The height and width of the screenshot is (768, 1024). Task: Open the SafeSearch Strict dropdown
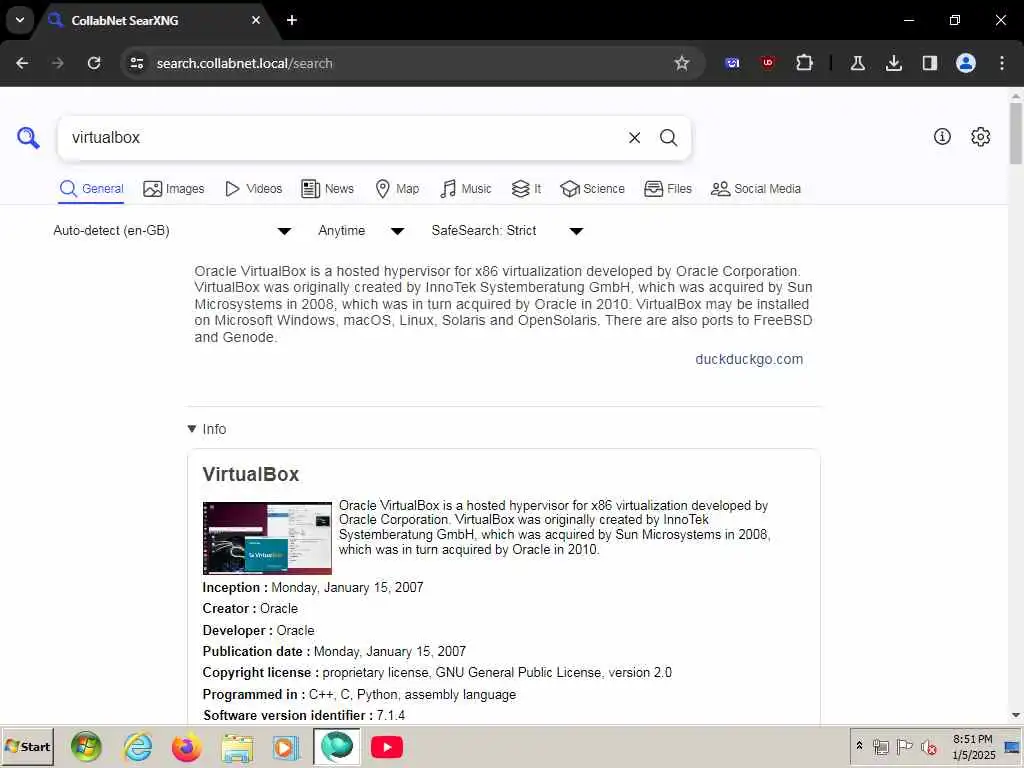(x=507, y=231)
